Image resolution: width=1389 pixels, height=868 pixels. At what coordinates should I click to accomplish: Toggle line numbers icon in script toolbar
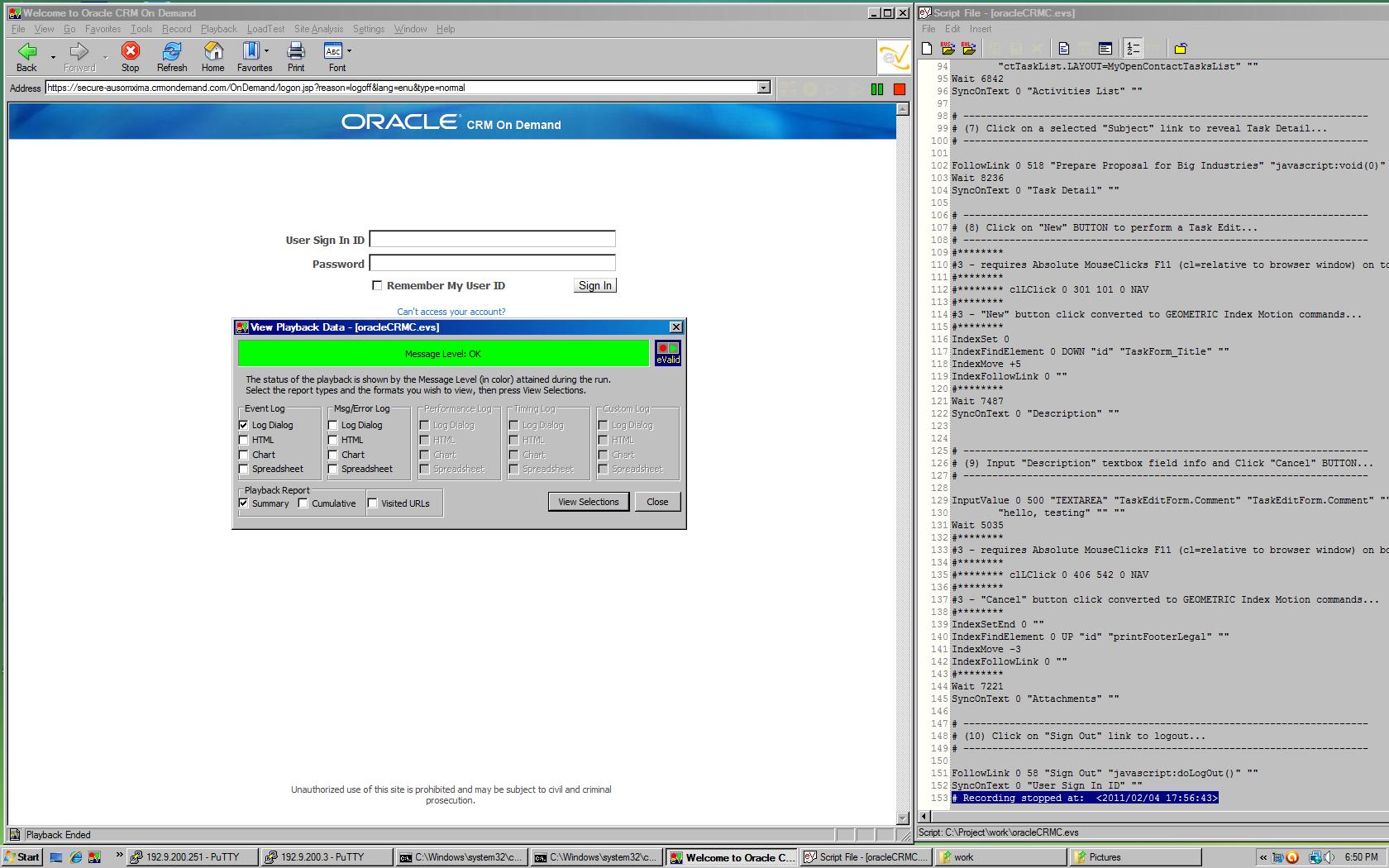[x=1133, y=49]
